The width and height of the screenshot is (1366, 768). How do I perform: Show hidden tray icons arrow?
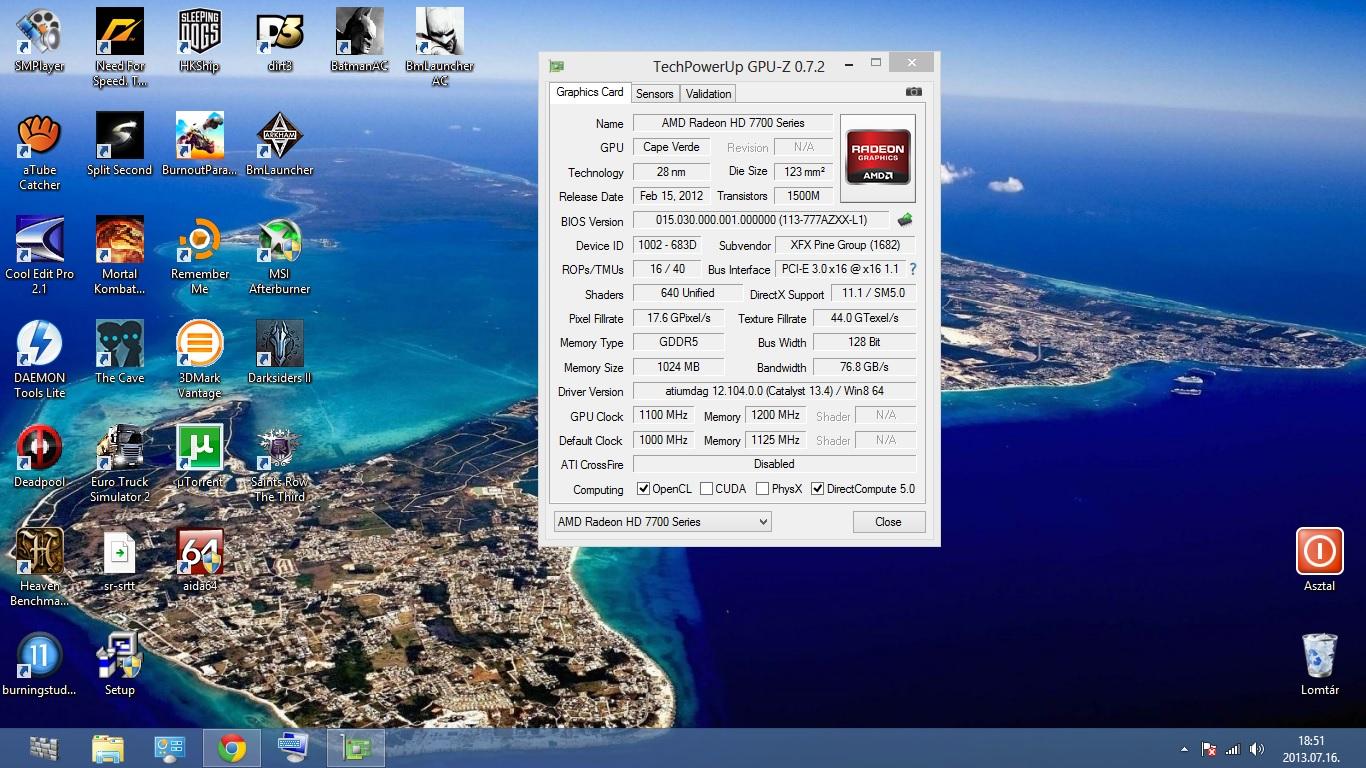tap(1185, 749)
